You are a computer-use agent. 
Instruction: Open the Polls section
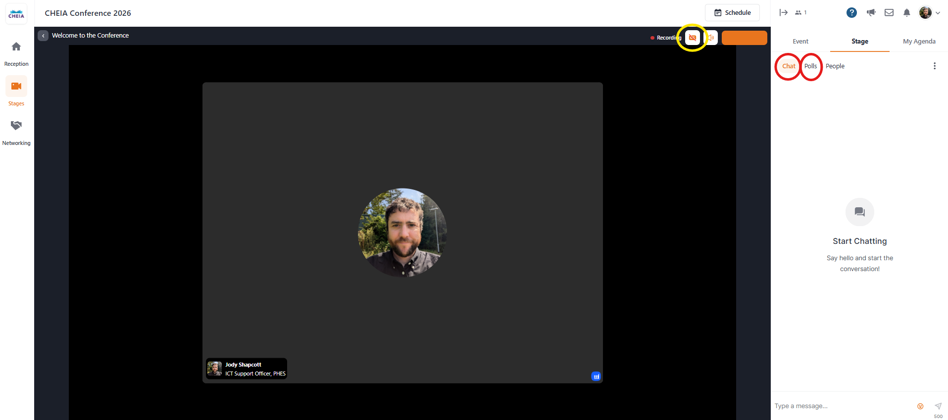point(811,66)
